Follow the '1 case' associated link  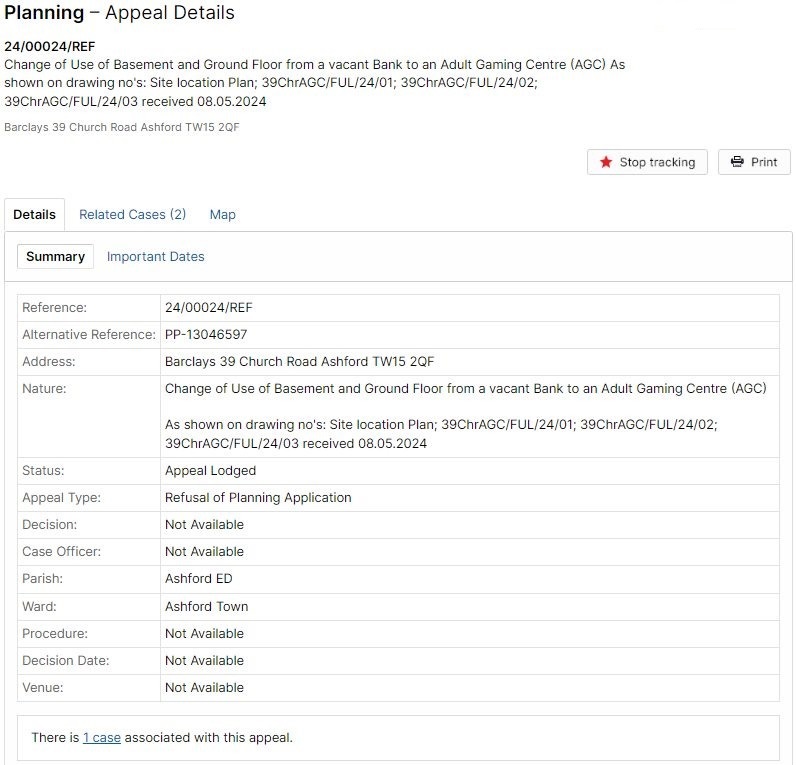point(101,738)
